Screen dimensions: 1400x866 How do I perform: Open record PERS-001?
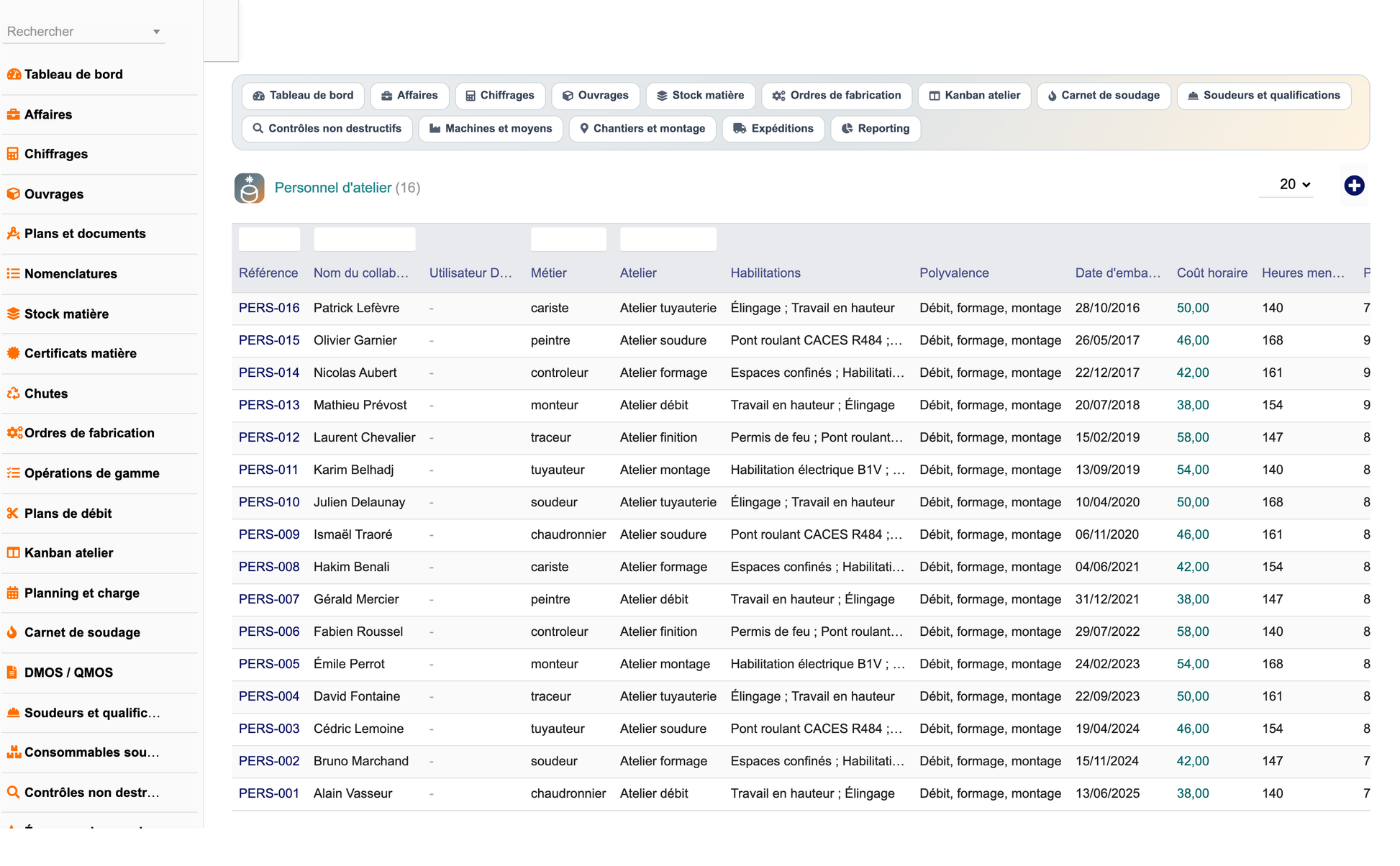click(x=269, y=793)
